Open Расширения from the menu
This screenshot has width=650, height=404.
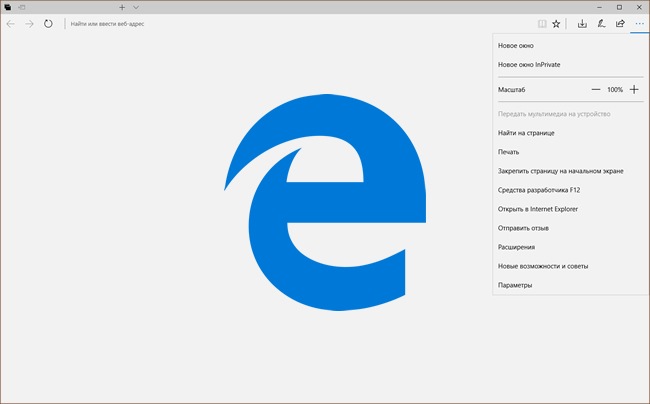(568, 247)
